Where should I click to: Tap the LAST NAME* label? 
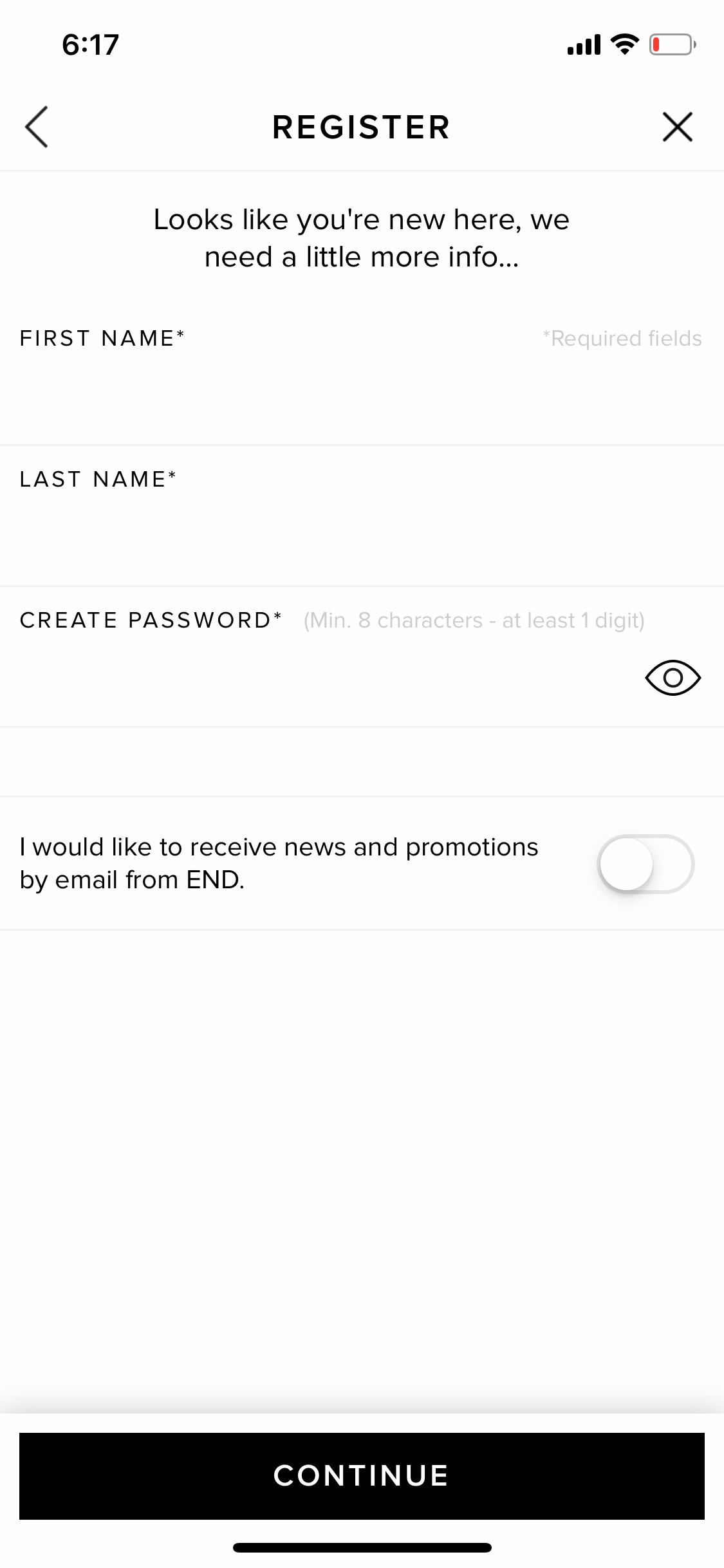coord(98,479)
